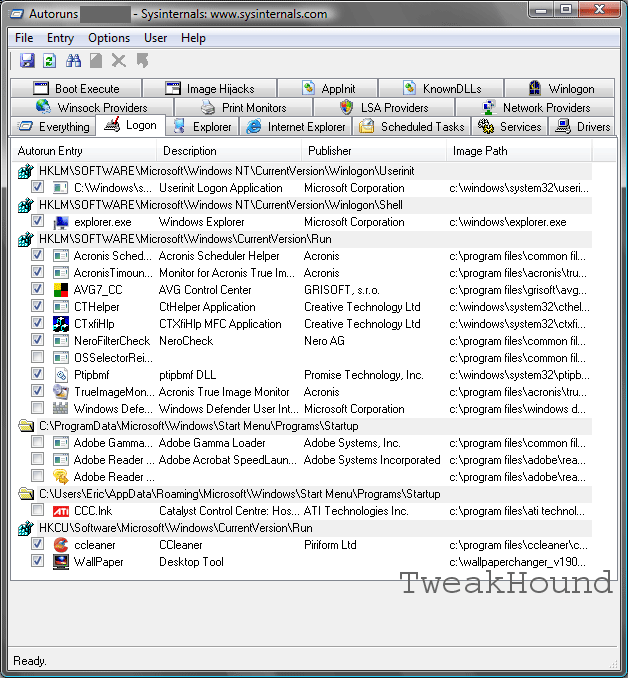Open the Image Hijacks tab
This screenshot has width=628, height=678.
click(210, 89)
